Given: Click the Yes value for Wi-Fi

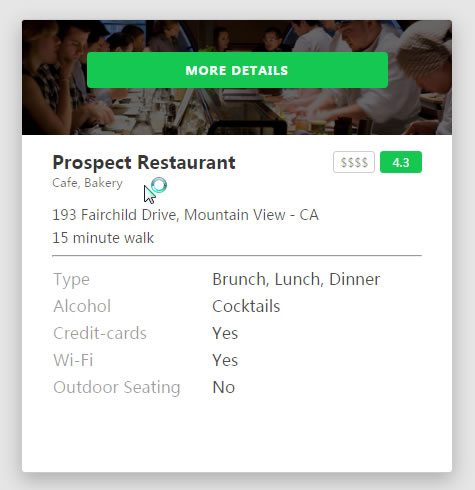Looking at the screenshot, I should coord(225,360).
